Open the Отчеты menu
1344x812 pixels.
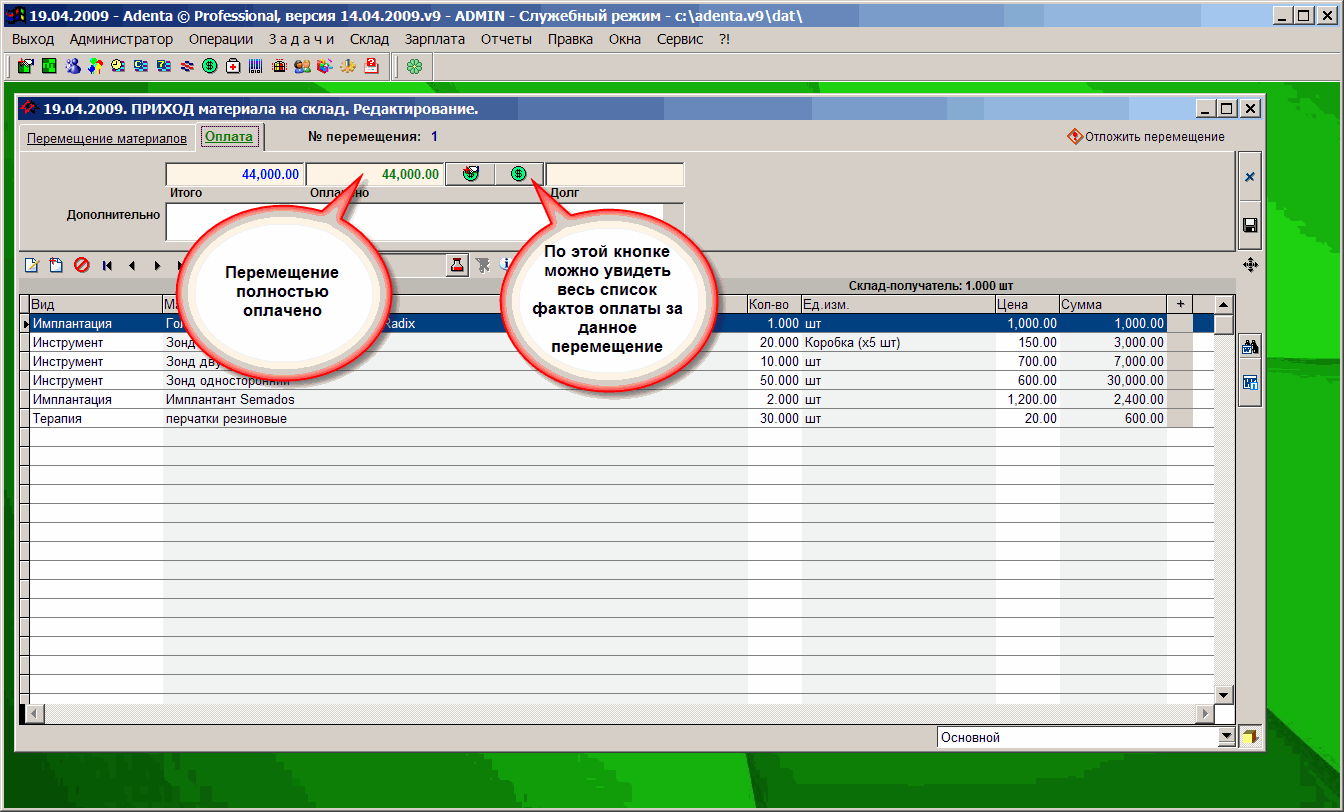[506, 39]
